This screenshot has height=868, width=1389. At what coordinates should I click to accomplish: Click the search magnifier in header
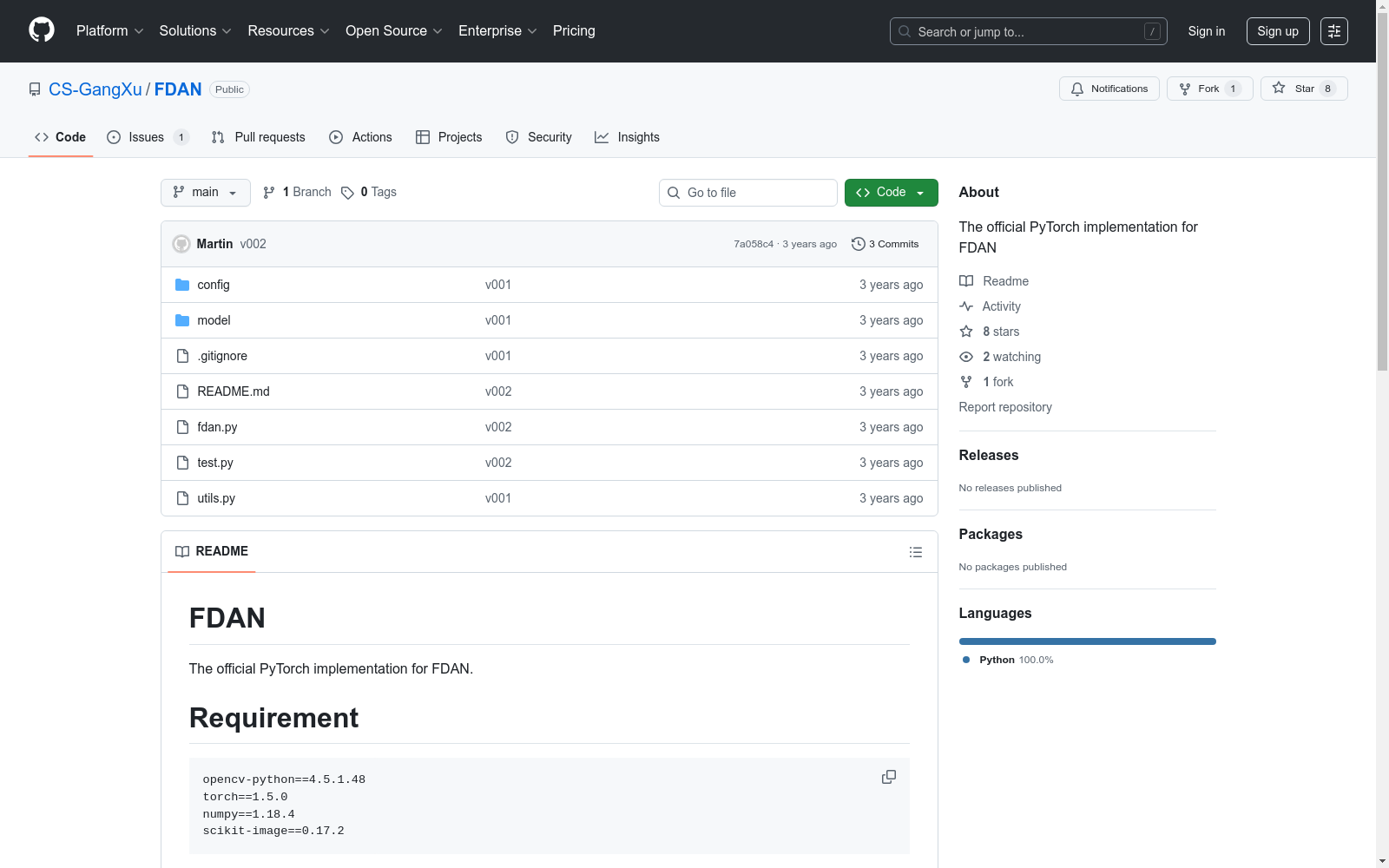[905, 31]
